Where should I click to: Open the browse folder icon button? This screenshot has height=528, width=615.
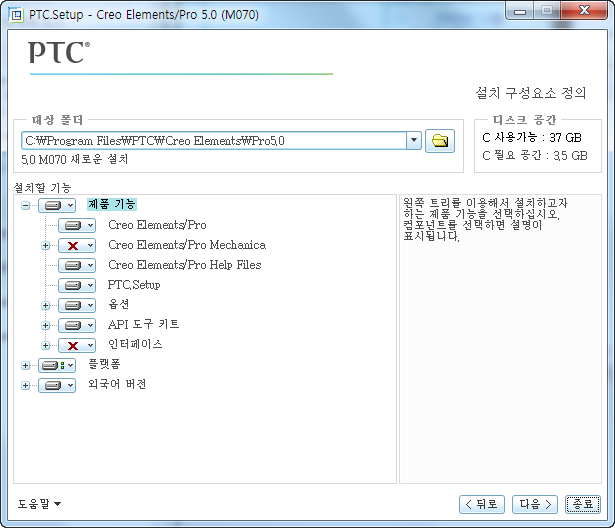[x=440, y=140]
